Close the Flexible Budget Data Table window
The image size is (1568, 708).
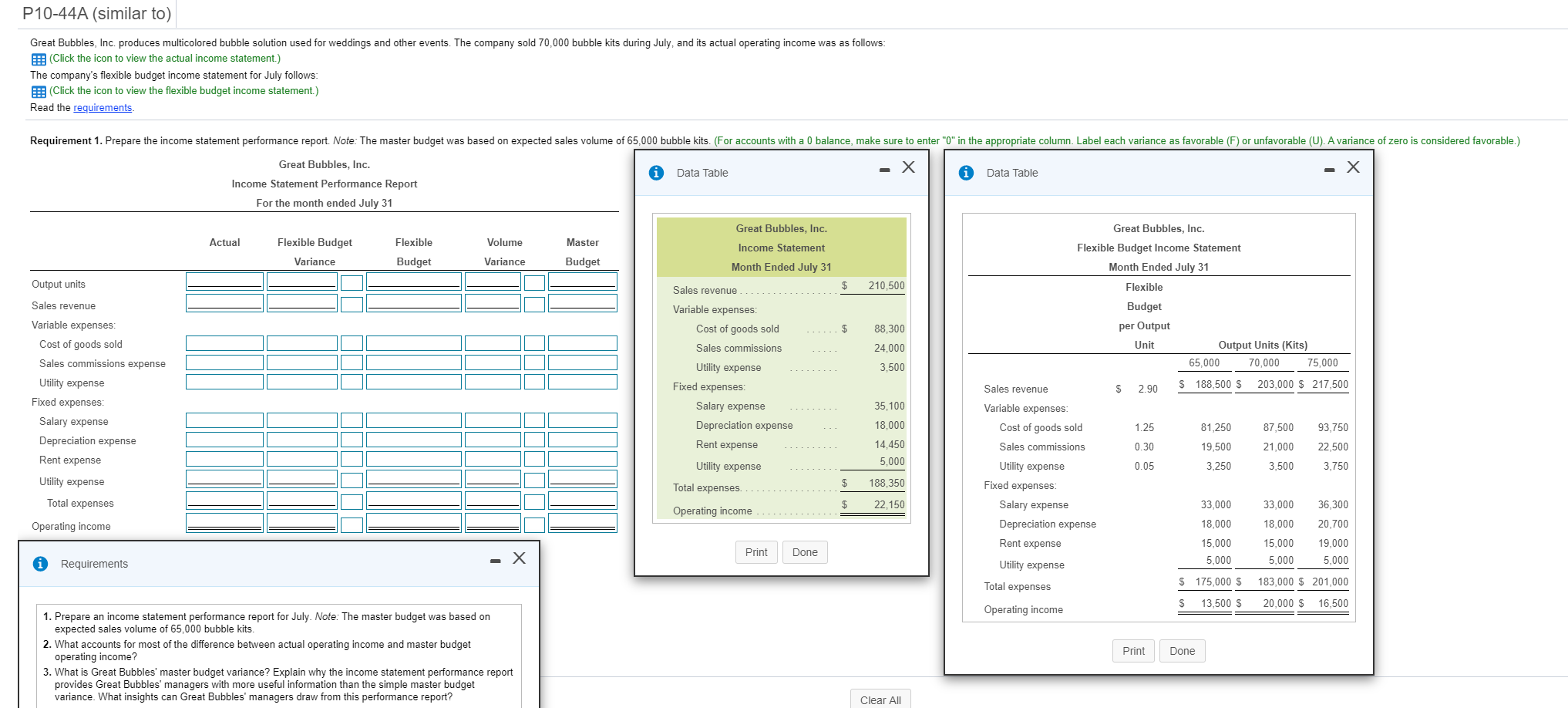click(x=1354, y=167)
